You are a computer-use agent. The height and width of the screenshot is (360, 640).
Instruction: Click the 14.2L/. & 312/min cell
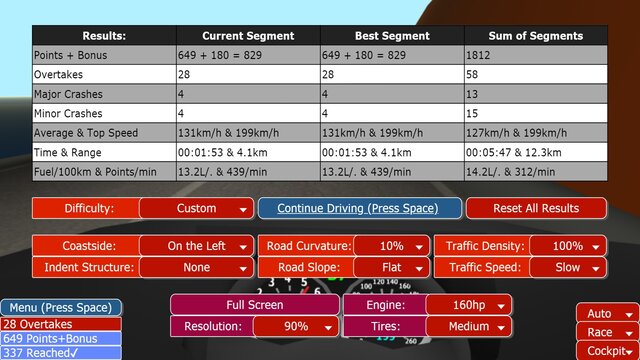click(536, 172)
